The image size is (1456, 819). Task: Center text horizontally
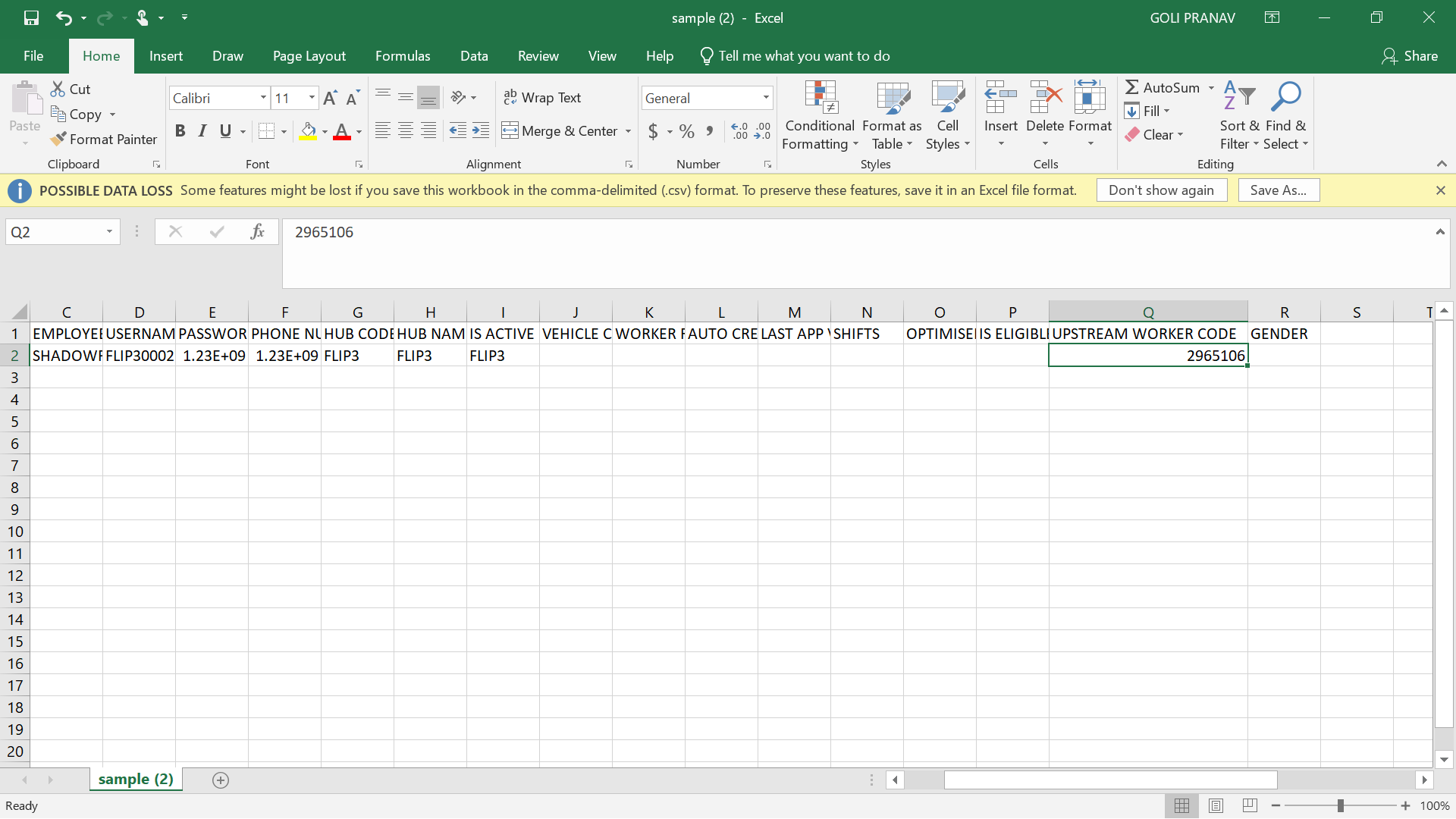click(406, 130)
